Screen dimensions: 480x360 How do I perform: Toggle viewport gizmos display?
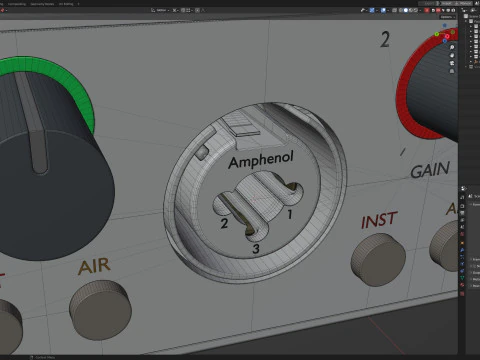(x=372, y=10)
